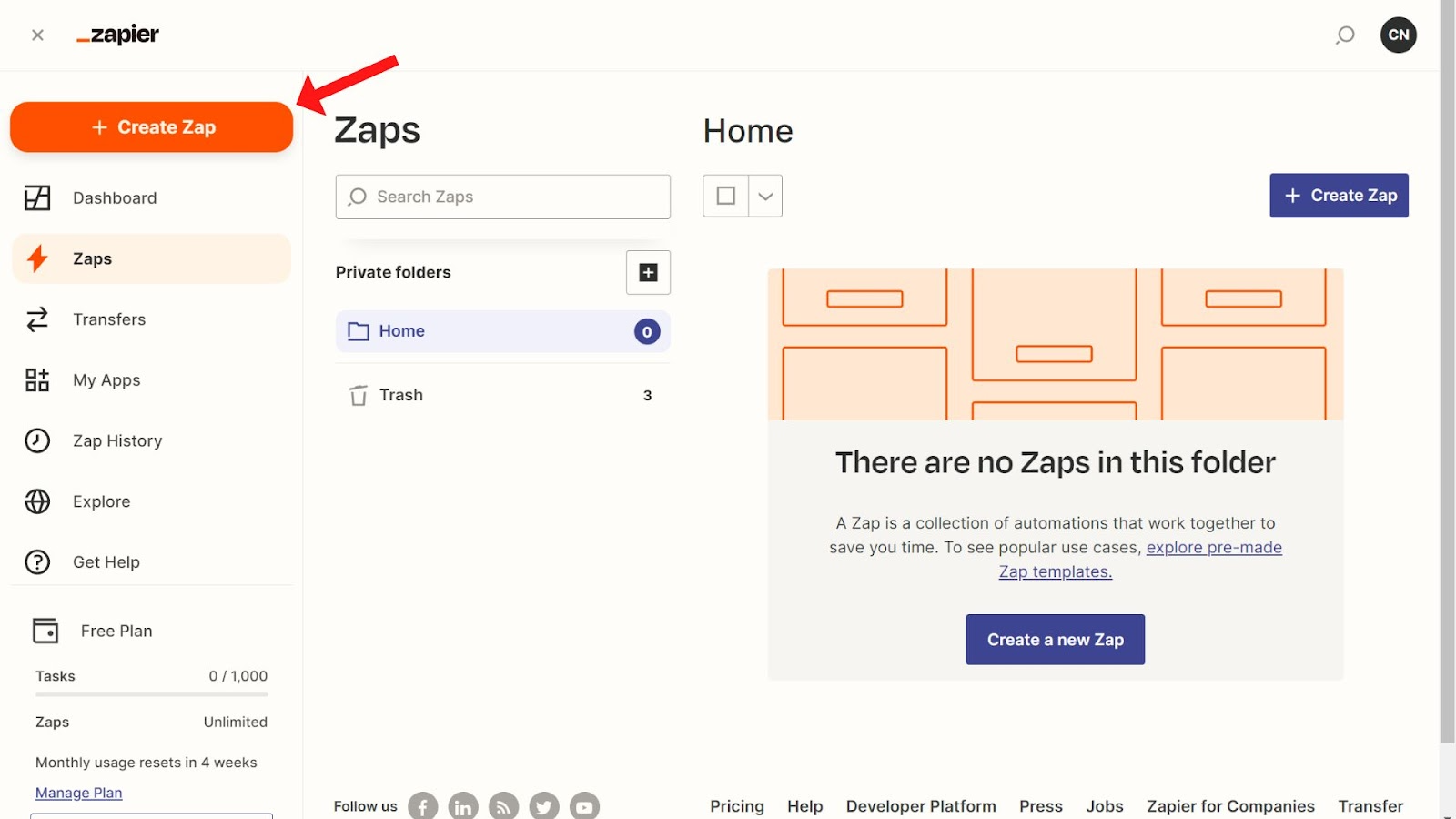1456x819 pixels.
Task: Open Zapier for Companies footer link
Action: 1230,806
